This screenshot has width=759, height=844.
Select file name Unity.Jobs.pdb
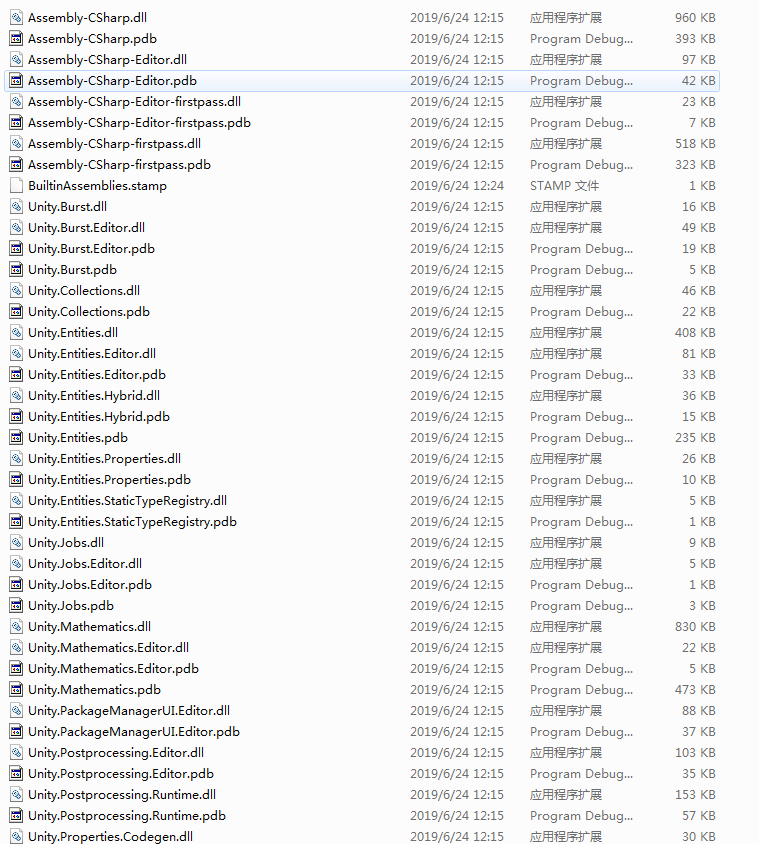tap(71, 606)
